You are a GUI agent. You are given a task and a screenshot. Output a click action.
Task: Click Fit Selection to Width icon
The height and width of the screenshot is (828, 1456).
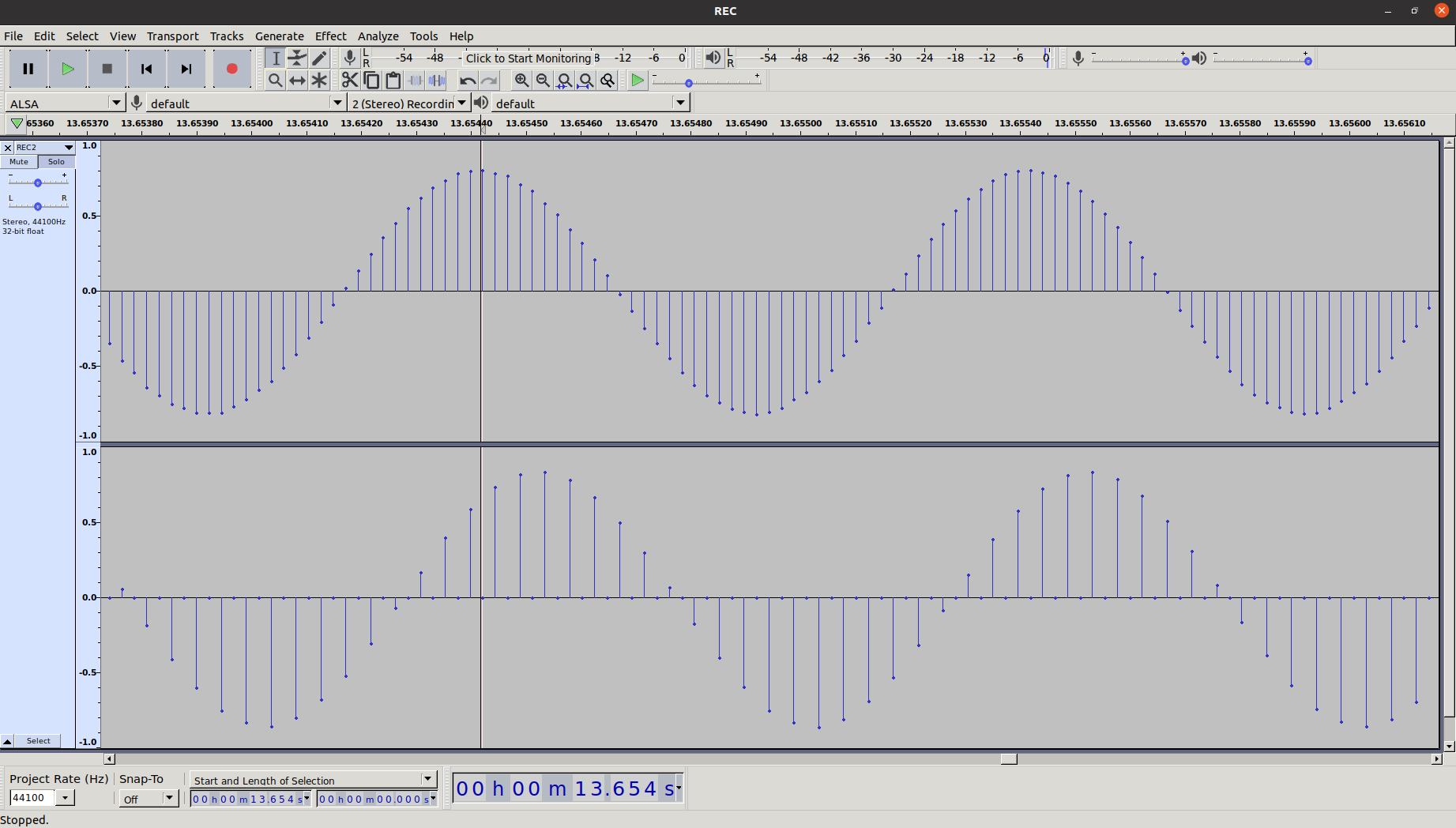564,80
